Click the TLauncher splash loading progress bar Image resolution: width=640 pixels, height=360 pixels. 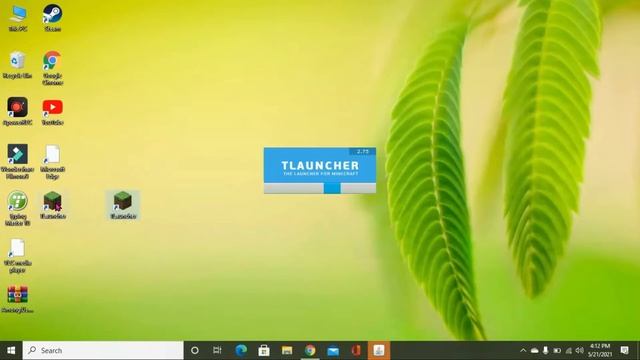[320, 188]
